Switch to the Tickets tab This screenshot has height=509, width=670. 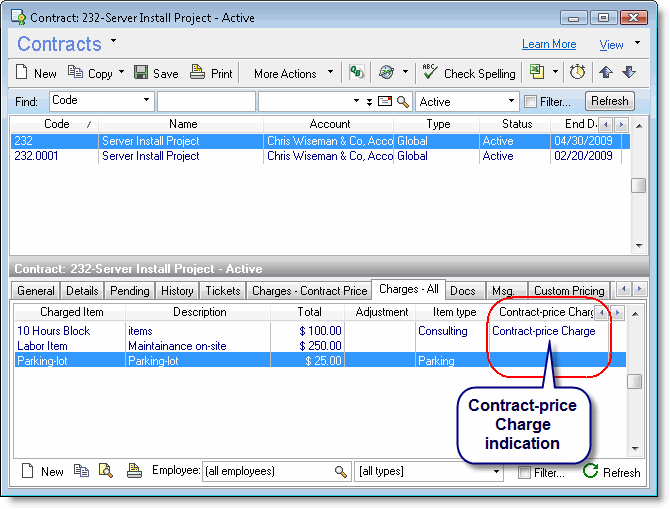pos(222,290)
